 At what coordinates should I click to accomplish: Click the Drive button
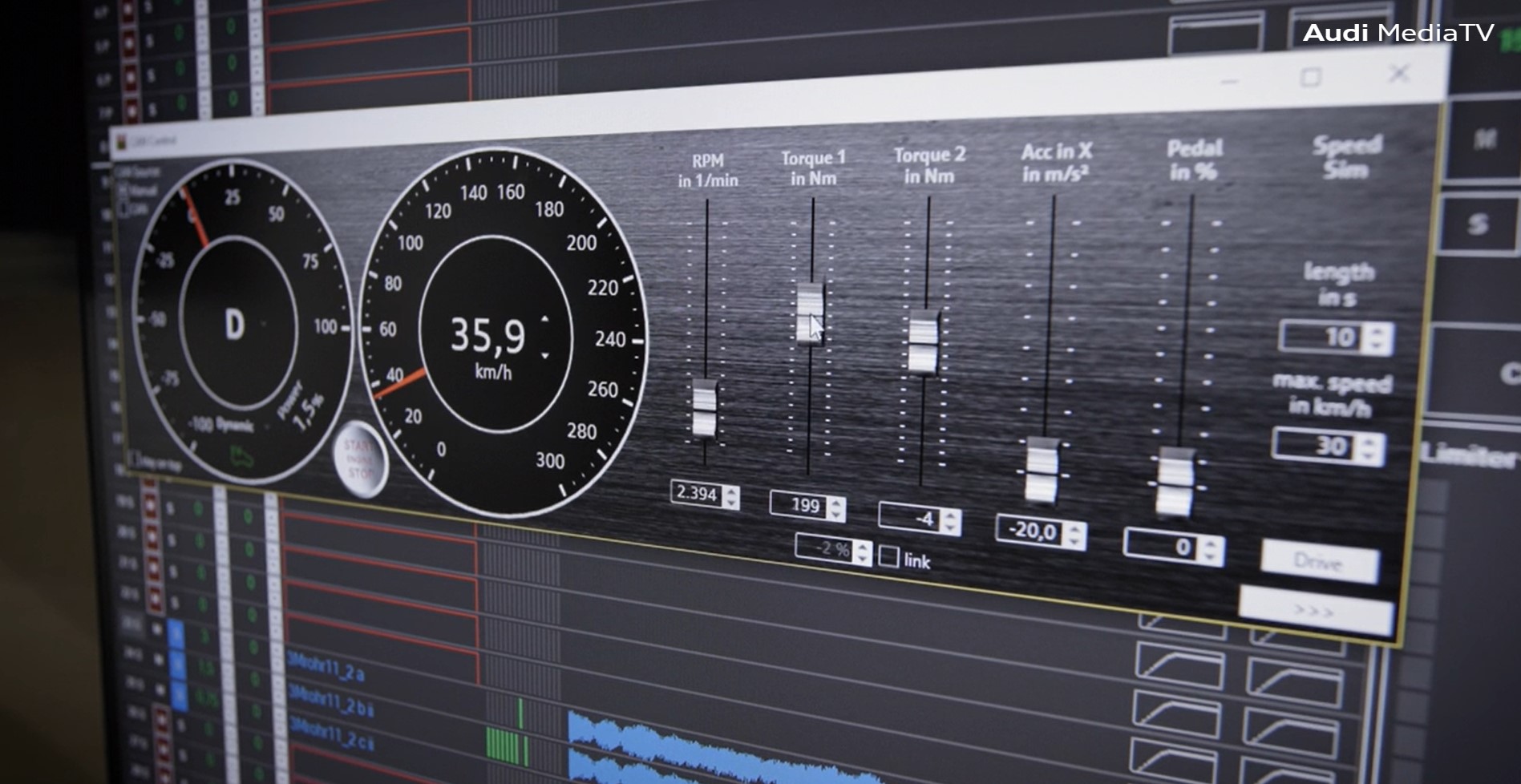click(x=1319, y=562)
